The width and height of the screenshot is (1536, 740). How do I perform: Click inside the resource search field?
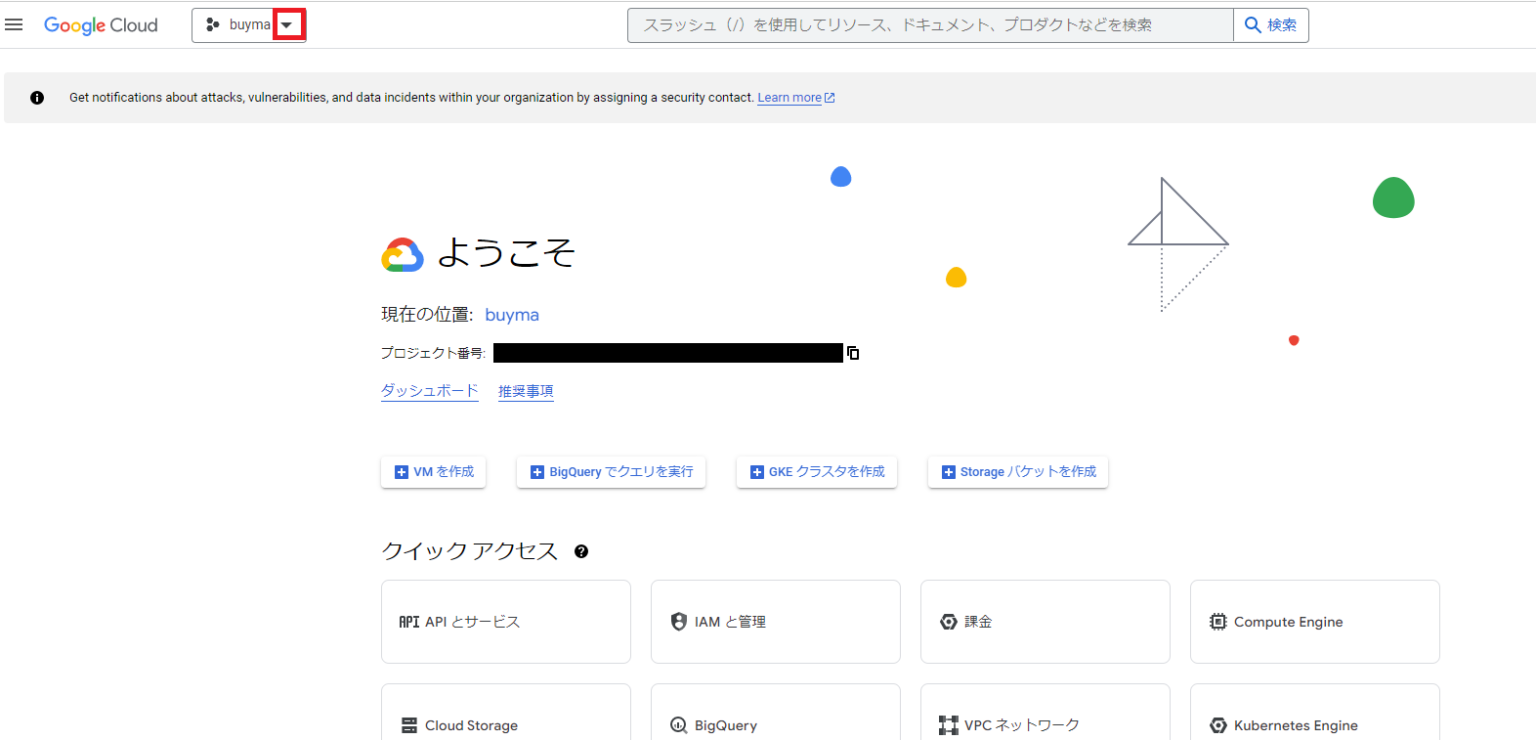(930, 24)
